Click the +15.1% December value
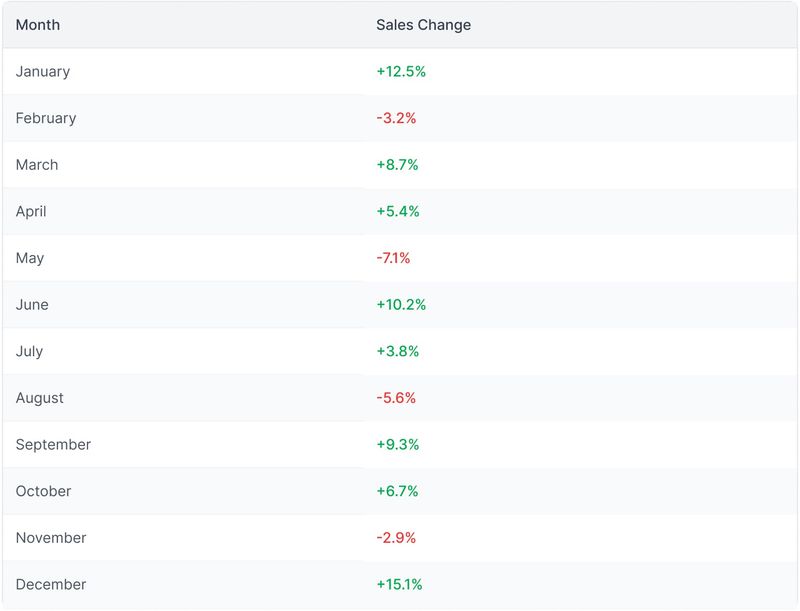The height and width of the screenshot is (611, 800). pos(399,585)
